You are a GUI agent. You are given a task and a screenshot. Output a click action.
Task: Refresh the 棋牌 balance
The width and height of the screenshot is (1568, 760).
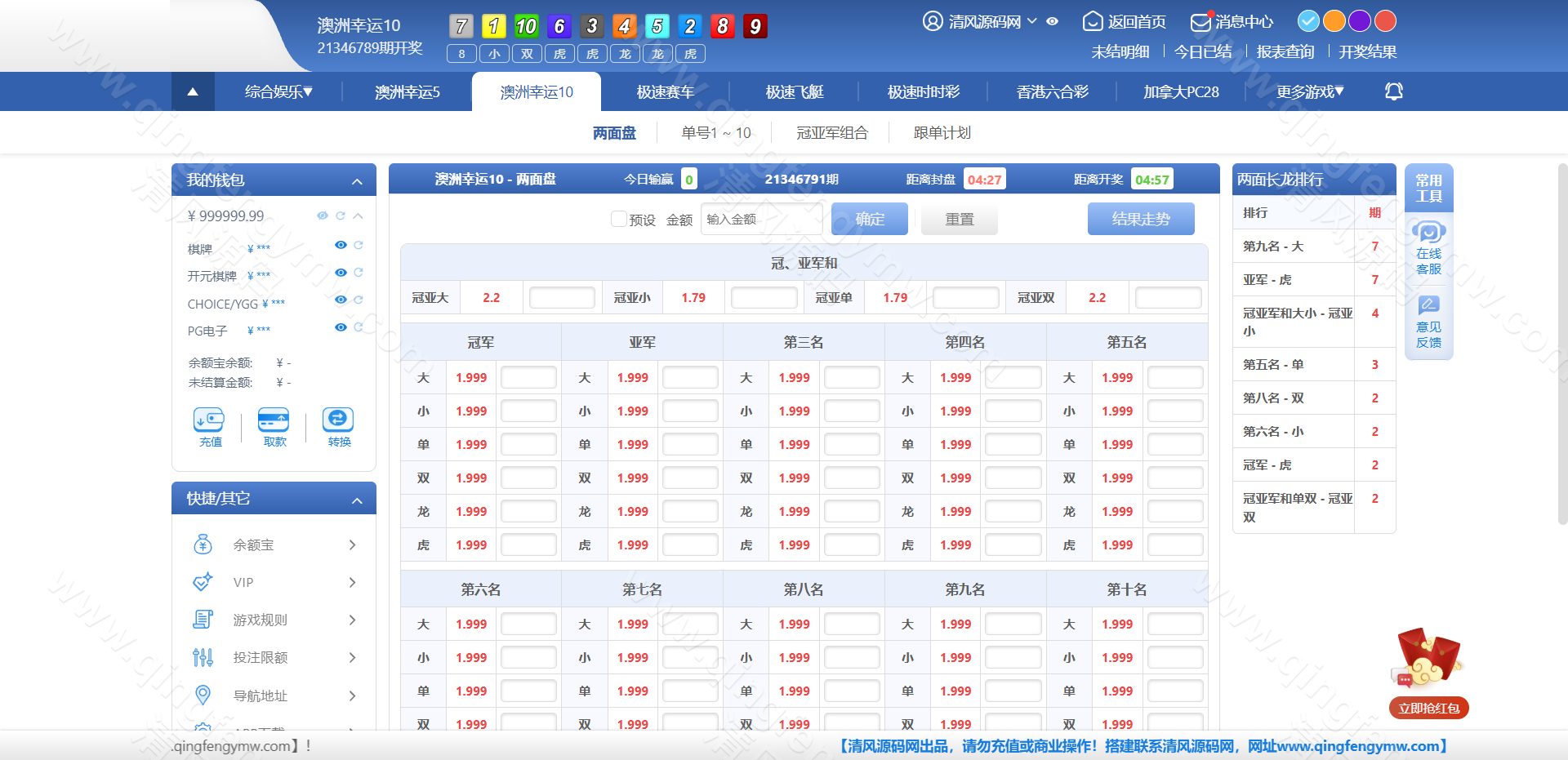click(x=358, y=245)
